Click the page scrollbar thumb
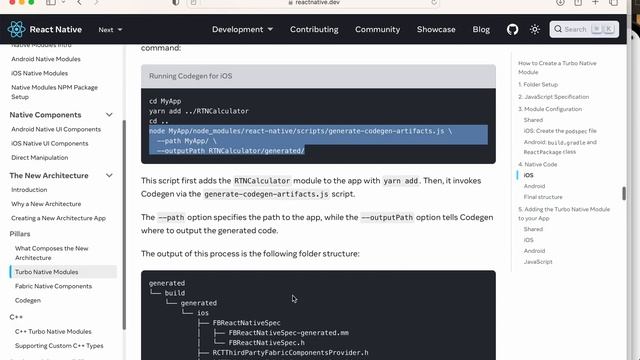640x360 pixels. click(x=624, y=193)
